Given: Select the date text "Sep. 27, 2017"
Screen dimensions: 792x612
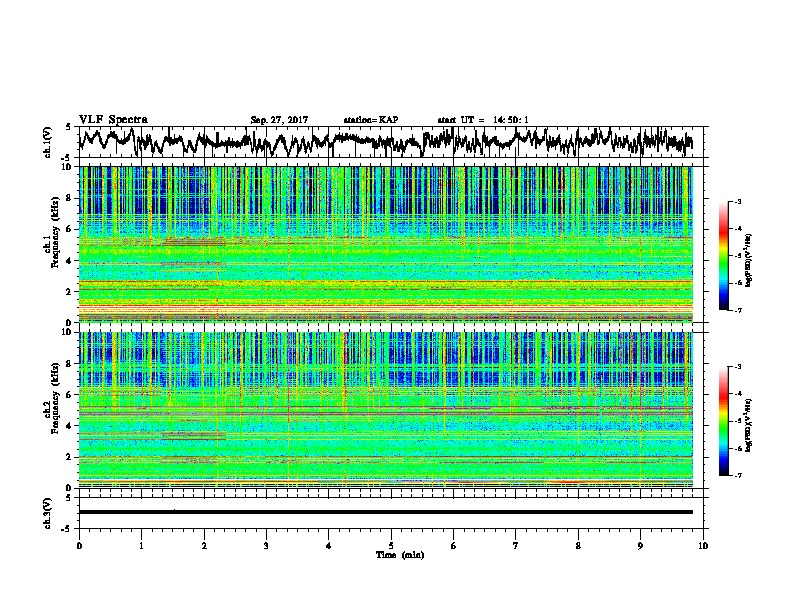Looking at the screenshot, I should tap(279, 120).
